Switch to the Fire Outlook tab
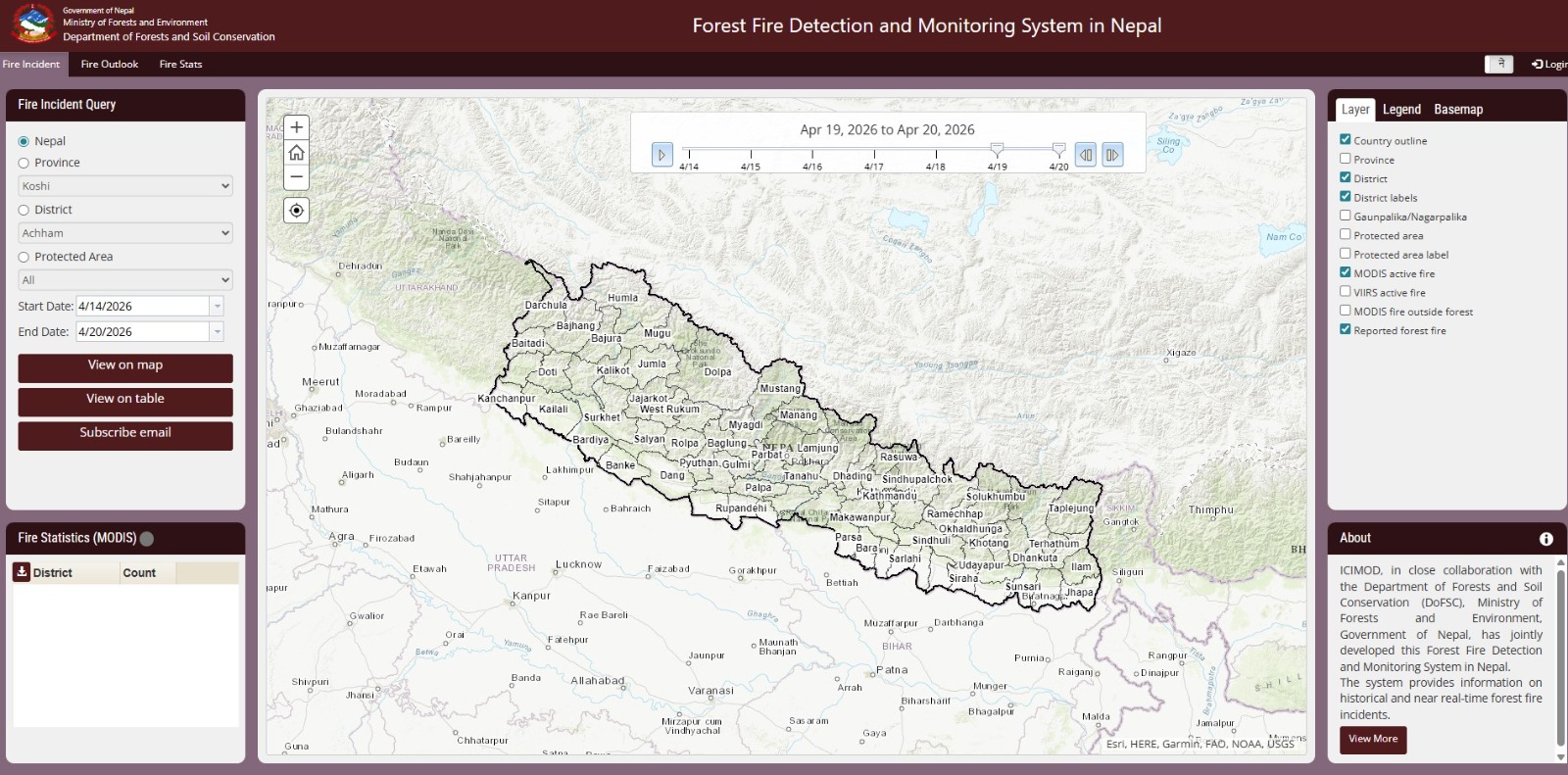Image resolution: width=1568 pixels, height=775 pixels. [x=109, y=65]
